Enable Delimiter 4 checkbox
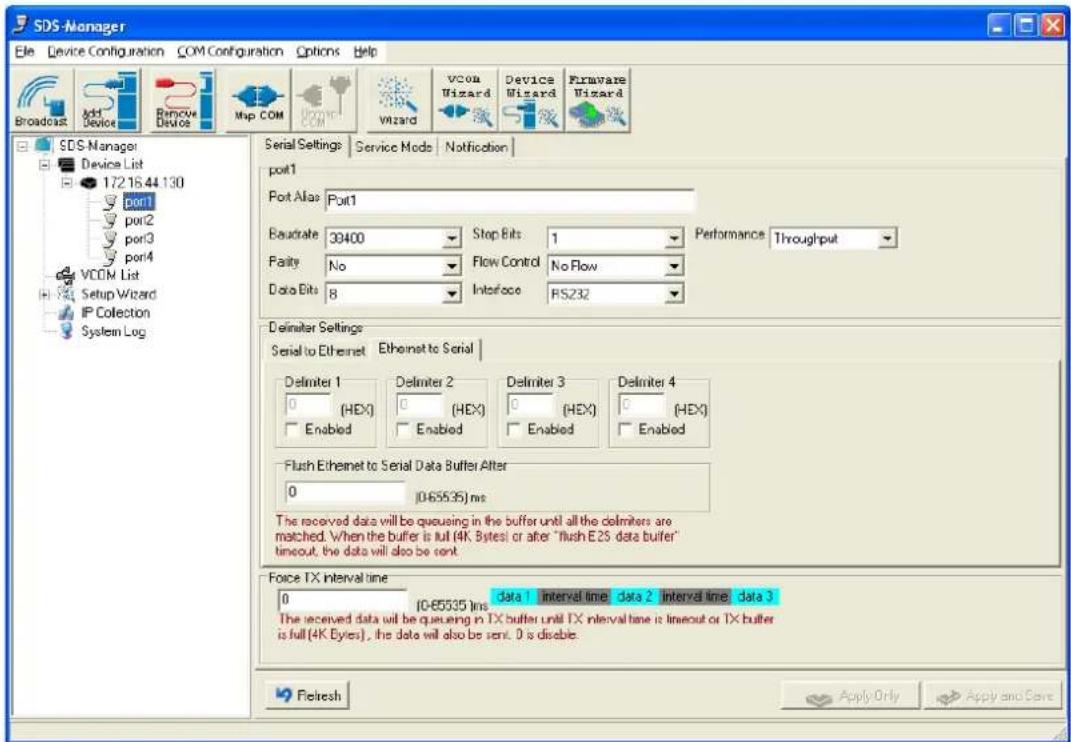The height and width of the screenshot is (742, 1071). coord(626,430)
